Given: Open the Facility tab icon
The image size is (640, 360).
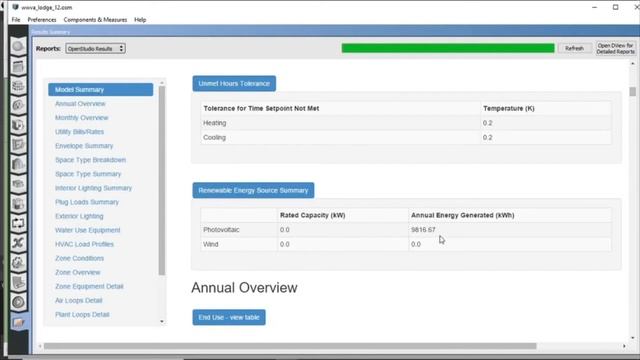Looking at the screenshot, I should (x=18, y=164).
